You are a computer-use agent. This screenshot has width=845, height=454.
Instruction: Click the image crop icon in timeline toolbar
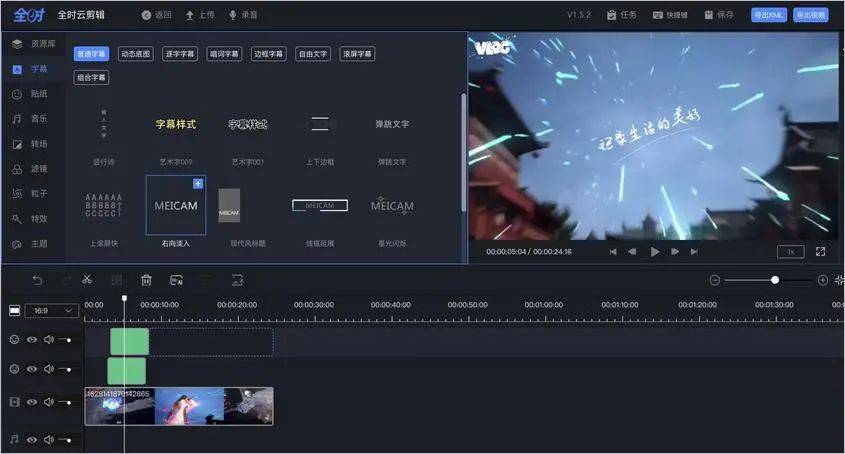coord(237,280)
